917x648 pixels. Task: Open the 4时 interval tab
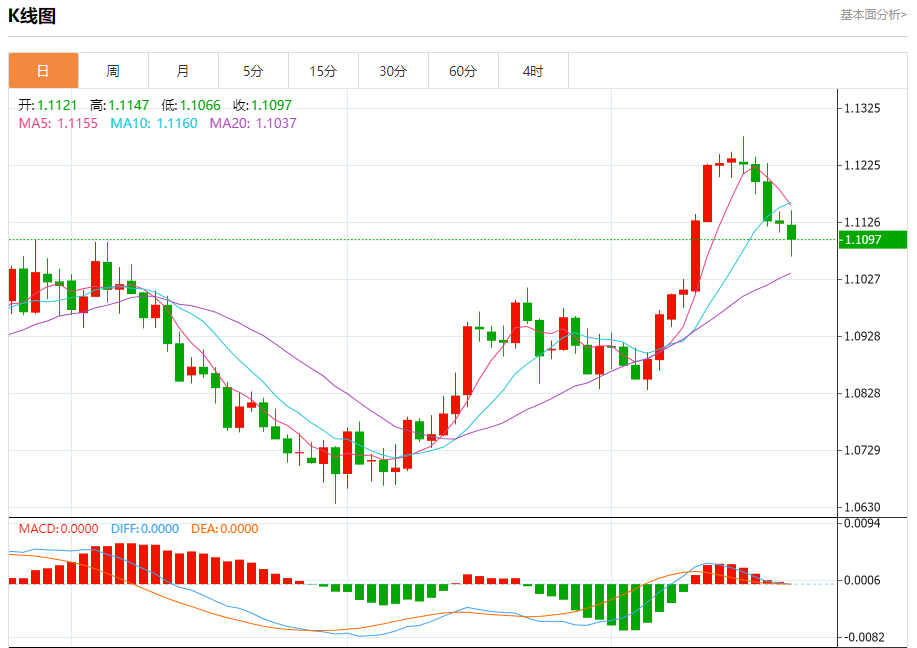[533, 71]
